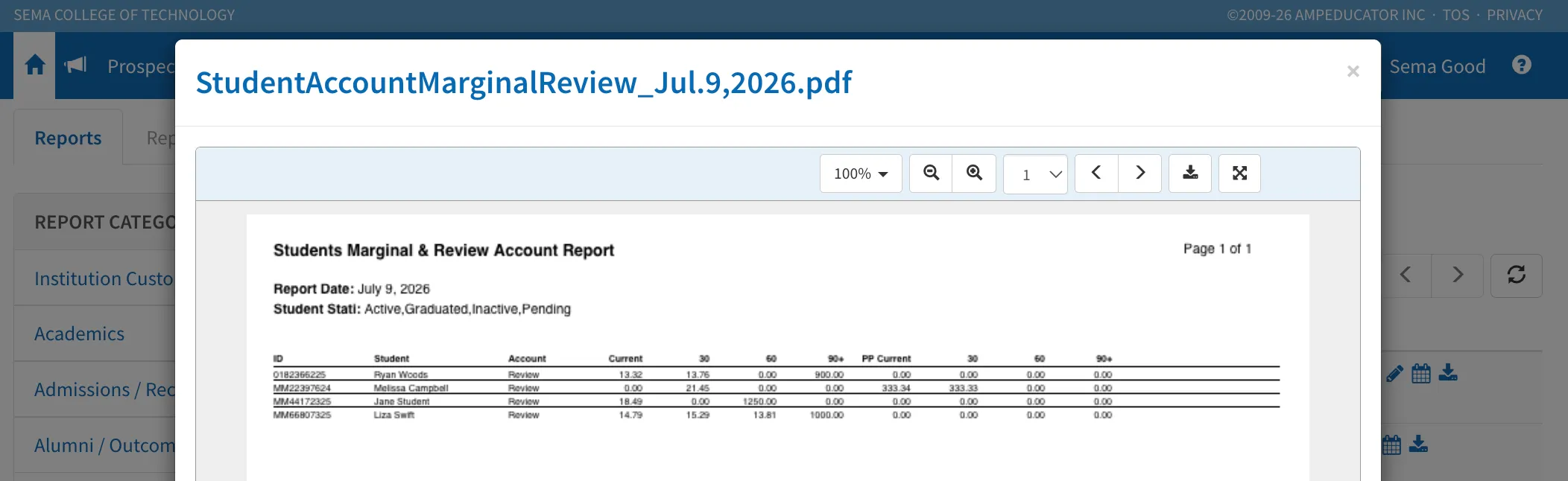Click the 333.34 PP Current value
1568x481 pixels.
click(x=897, y=388)
